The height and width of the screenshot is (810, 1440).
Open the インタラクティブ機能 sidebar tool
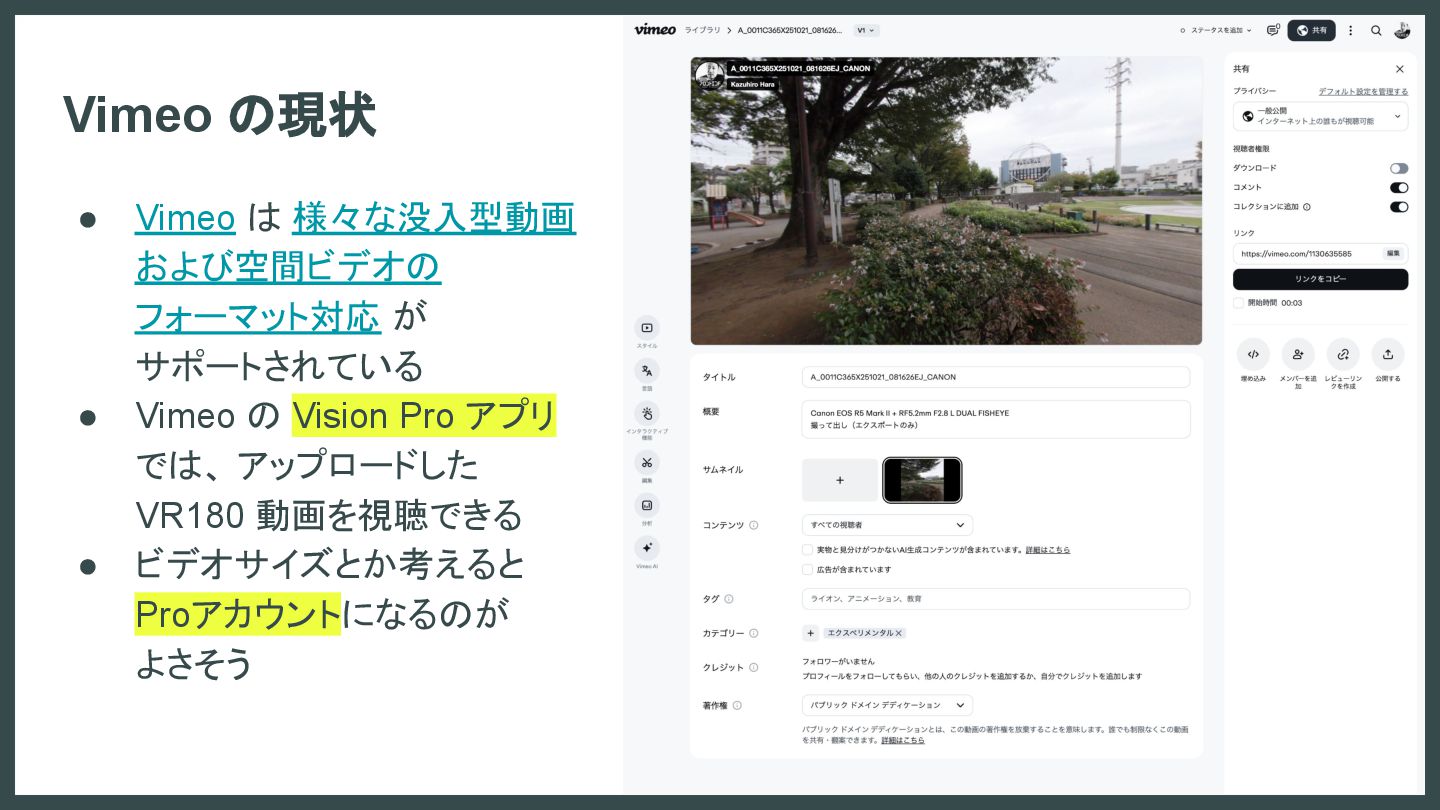(647, 414)
